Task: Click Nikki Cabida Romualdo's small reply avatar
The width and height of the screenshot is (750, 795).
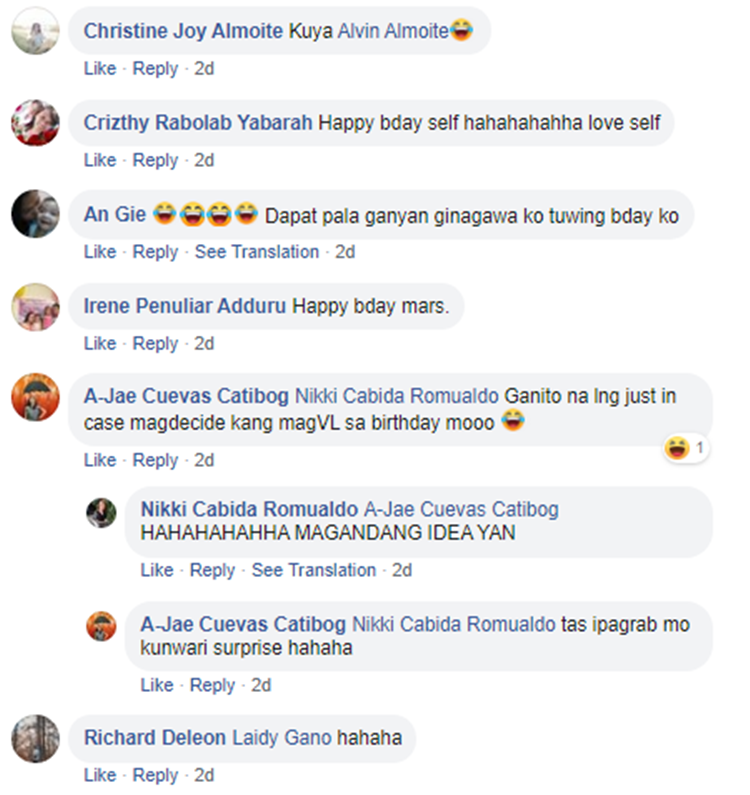Action: 101,513
